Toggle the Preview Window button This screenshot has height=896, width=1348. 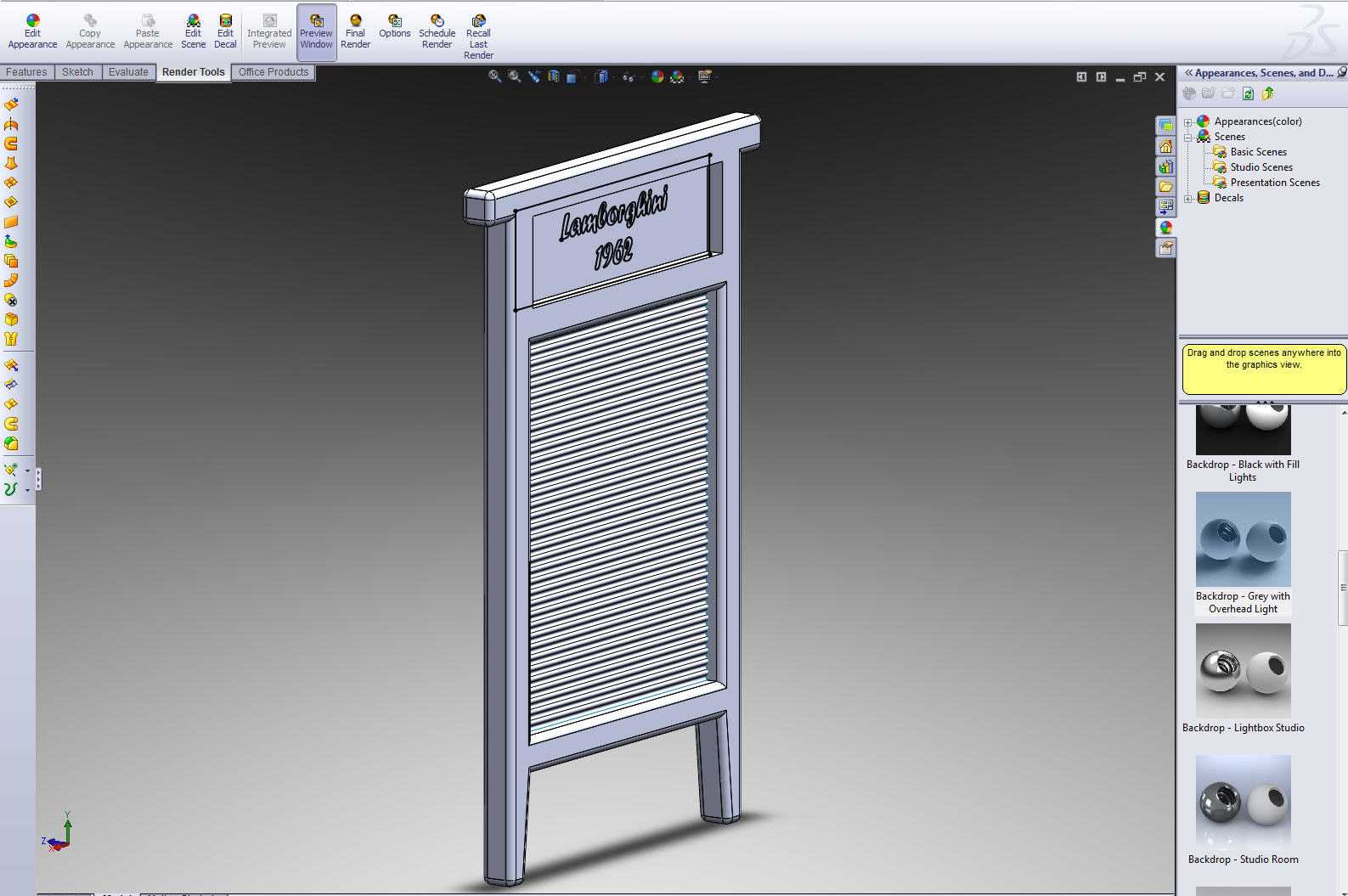[x=316, y=31]
